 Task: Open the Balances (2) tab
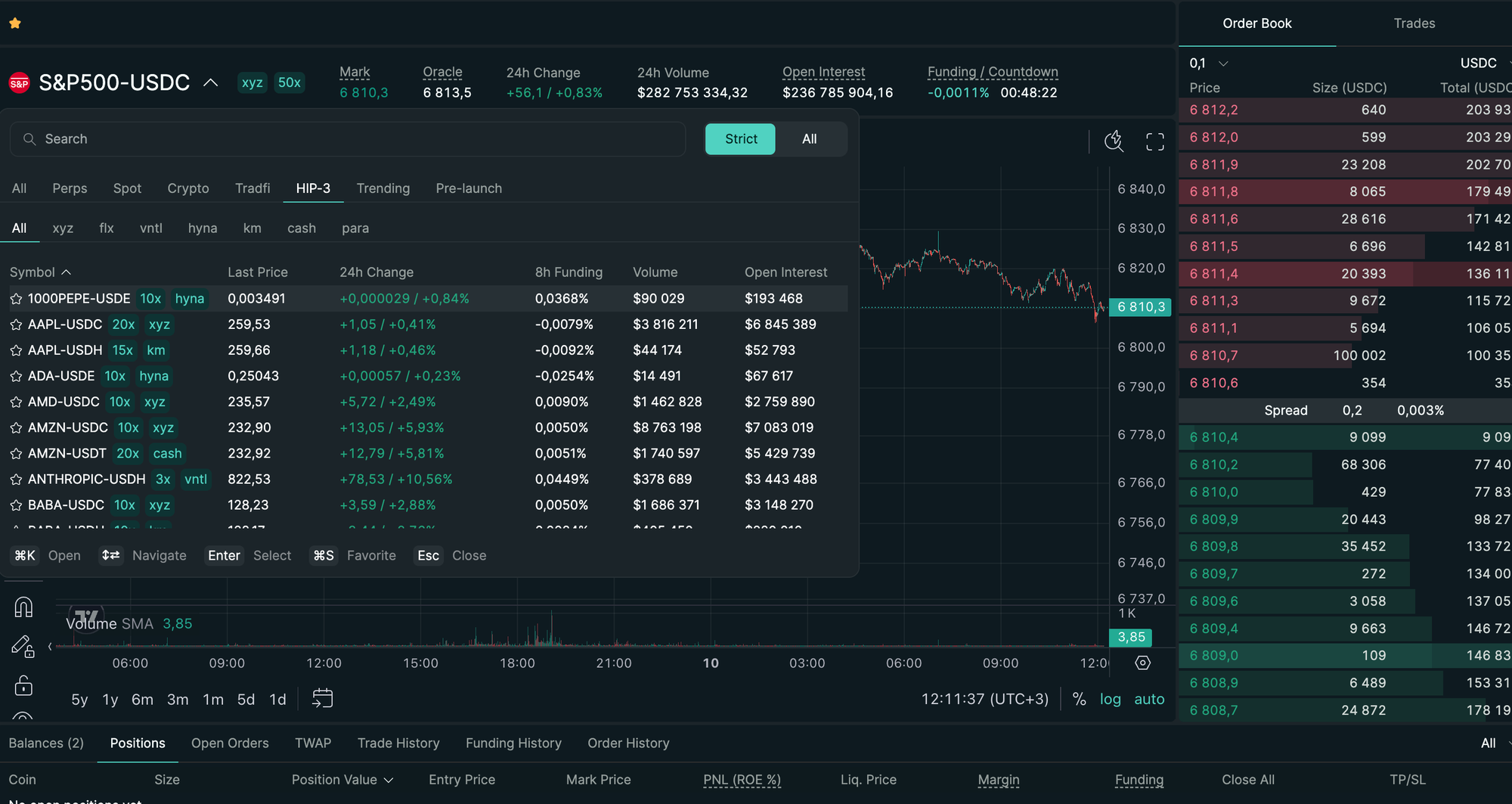46,743
